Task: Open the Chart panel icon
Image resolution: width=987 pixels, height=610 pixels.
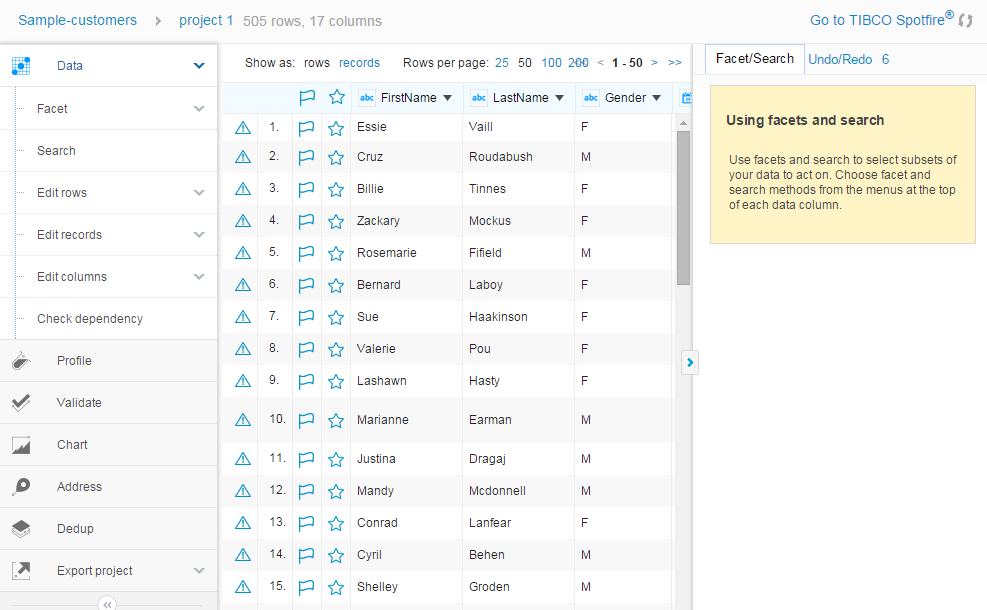Action: 22,445
